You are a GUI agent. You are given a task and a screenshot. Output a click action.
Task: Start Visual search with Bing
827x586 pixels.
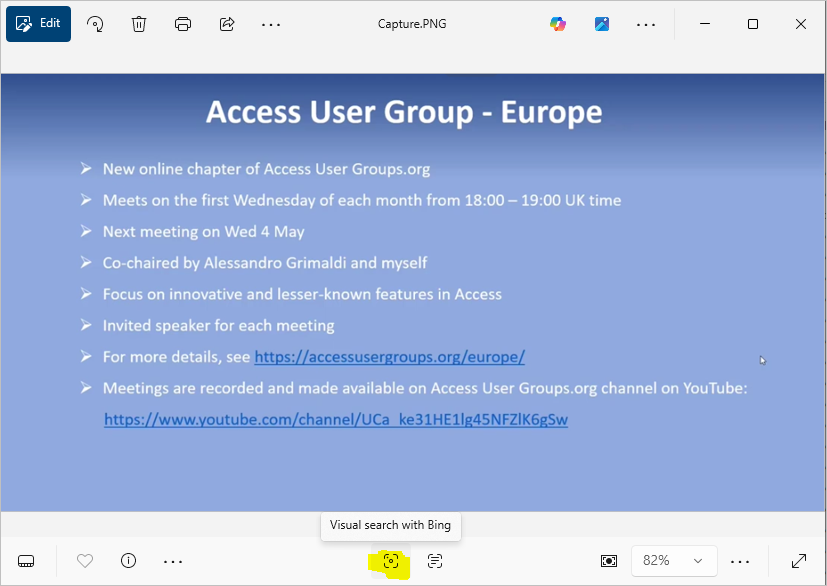pyautogui.click(x=391, y=561)
